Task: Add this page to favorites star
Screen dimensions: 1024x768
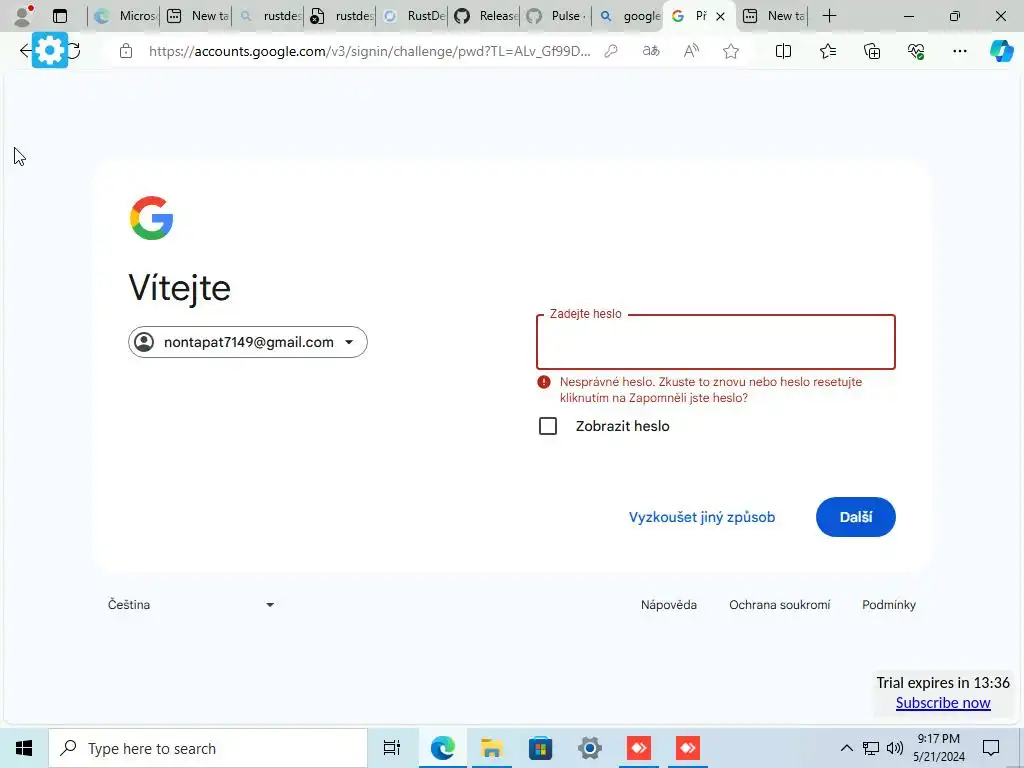Action: 731,51
